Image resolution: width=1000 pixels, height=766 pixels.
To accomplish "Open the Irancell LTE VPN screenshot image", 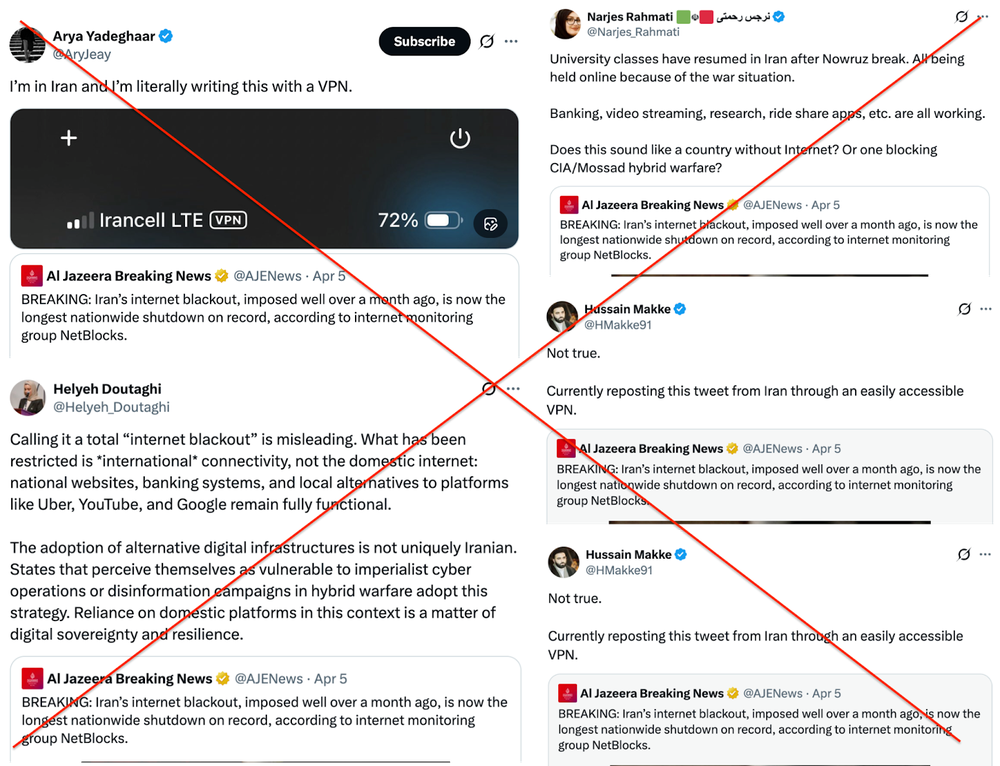I will coord(264,178).
